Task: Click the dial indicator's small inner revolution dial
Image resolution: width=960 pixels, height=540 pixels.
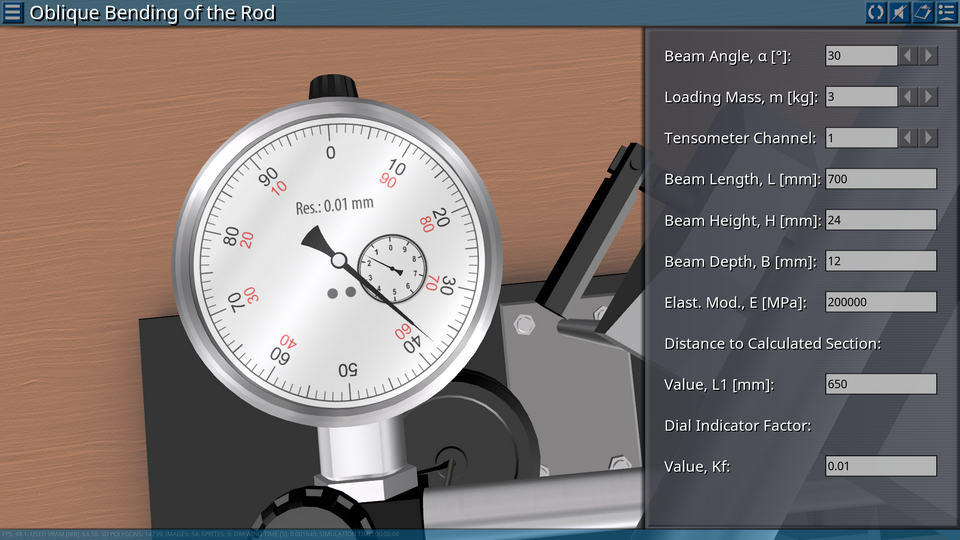Action: tap(392, 269)
